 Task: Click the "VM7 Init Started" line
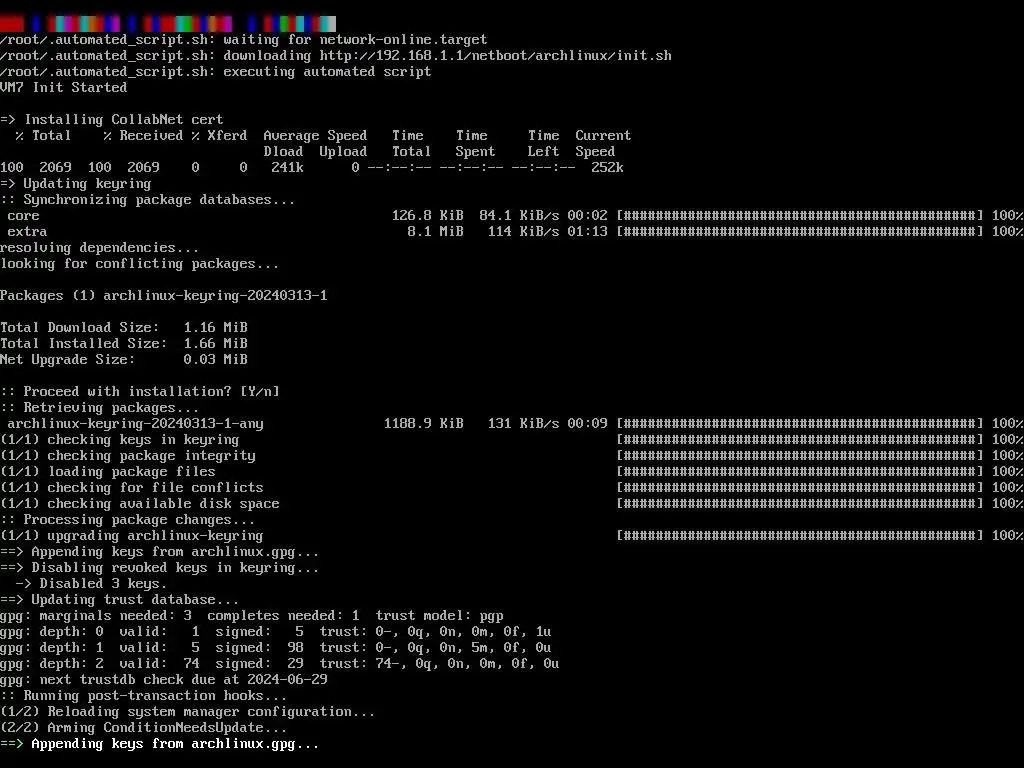point(63,88)
